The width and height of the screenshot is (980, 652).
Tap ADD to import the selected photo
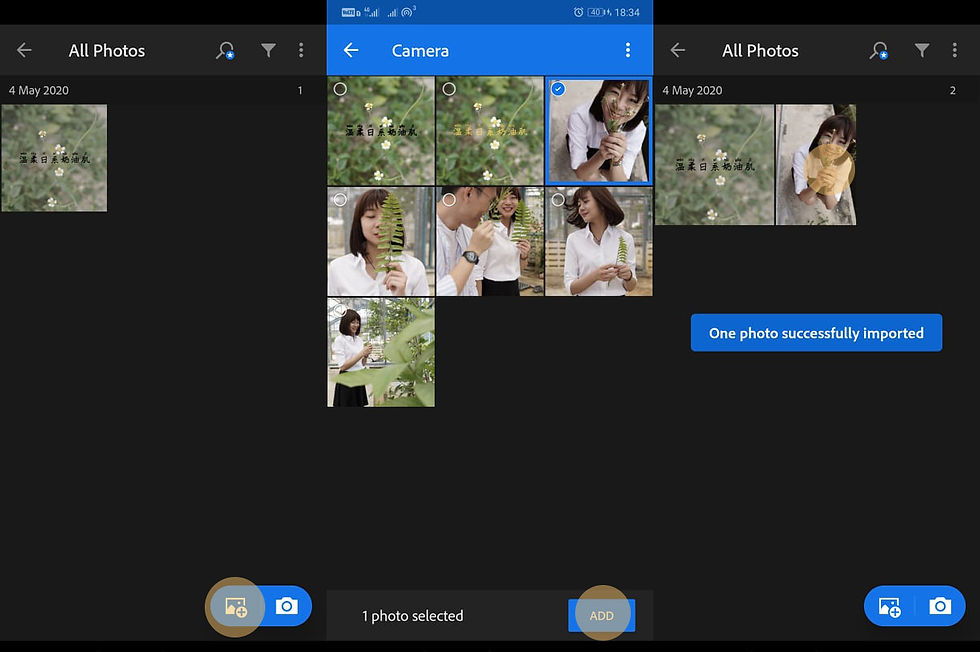point(601,616)
